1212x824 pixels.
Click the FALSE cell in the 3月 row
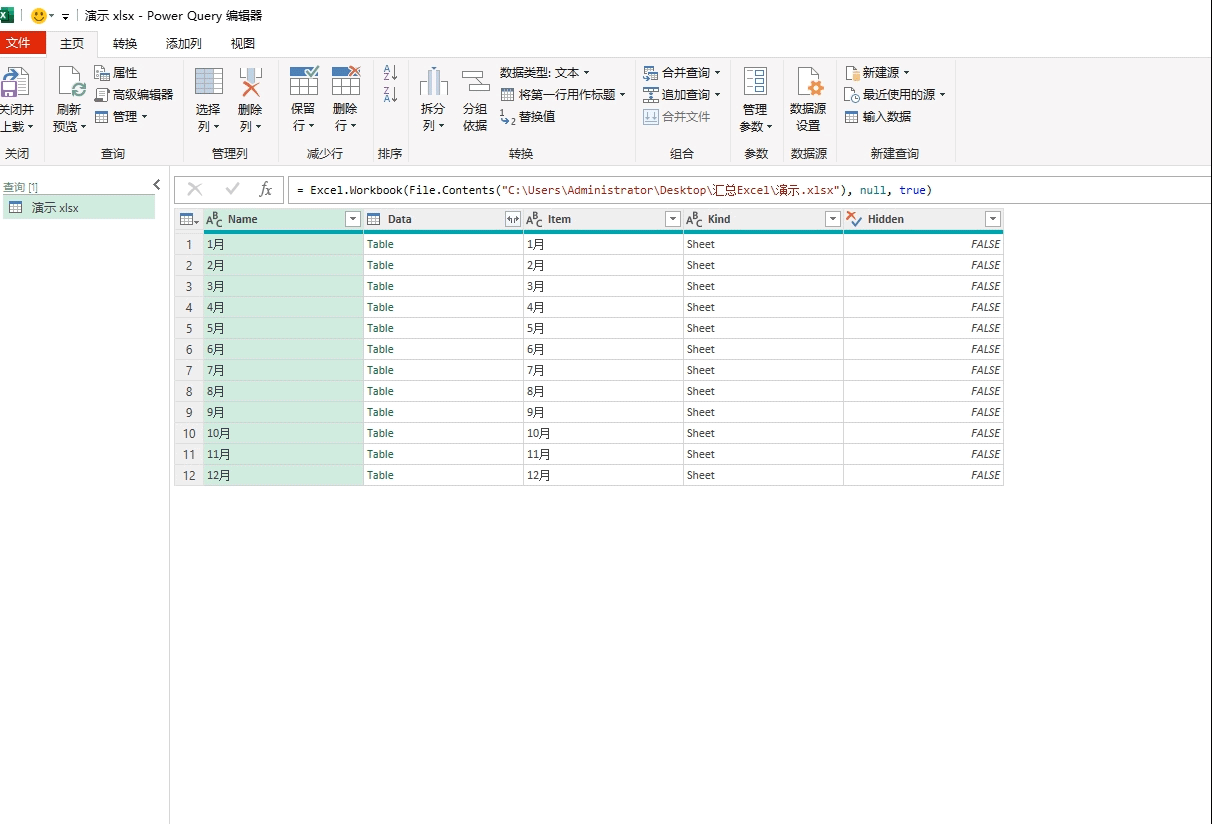coord(923,286)
